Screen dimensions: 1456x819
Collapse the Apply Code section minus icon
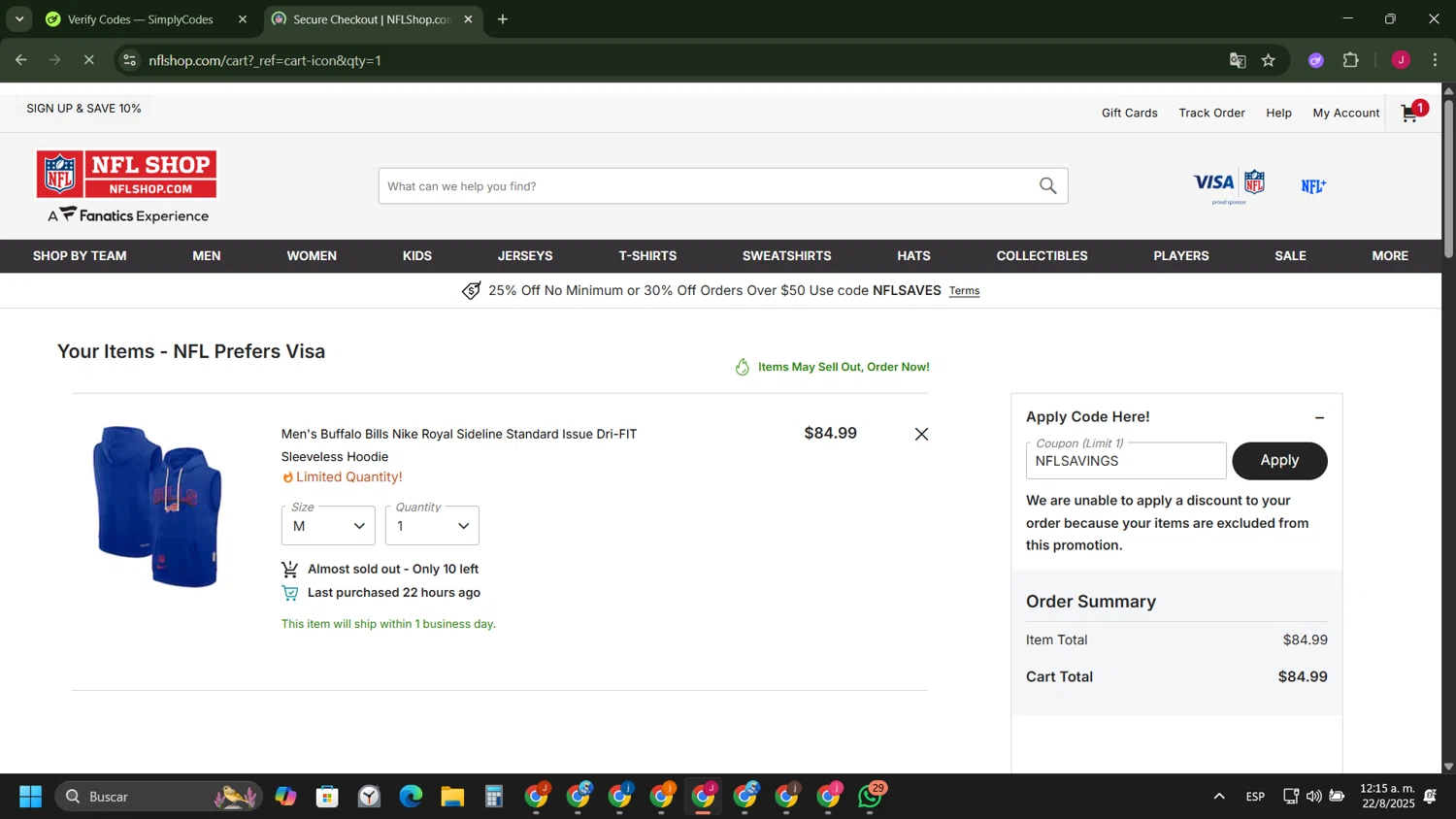[1319, 417]
